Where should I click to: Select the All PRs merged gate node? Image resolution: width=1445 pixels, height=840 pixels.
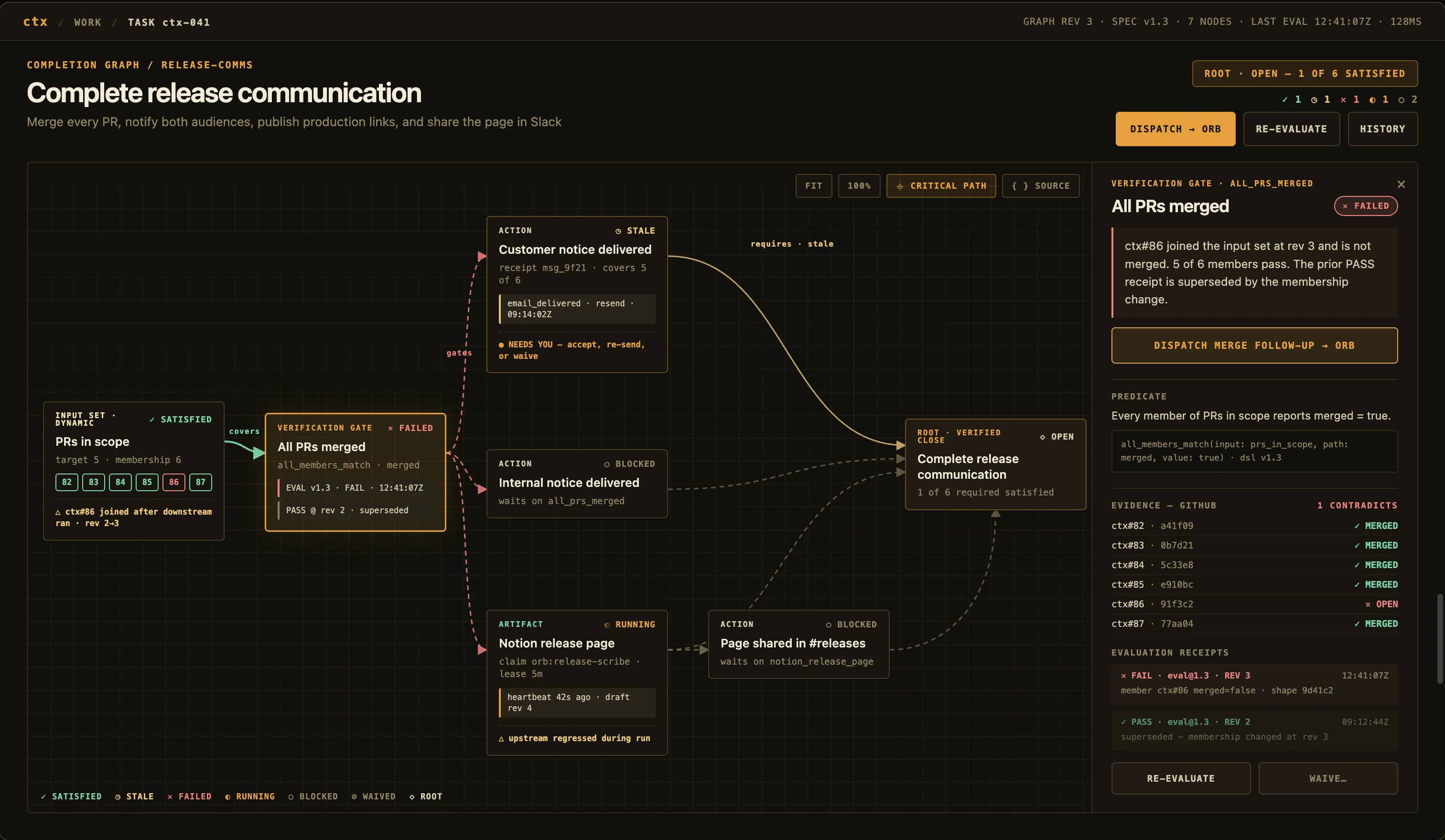[355, 472]
